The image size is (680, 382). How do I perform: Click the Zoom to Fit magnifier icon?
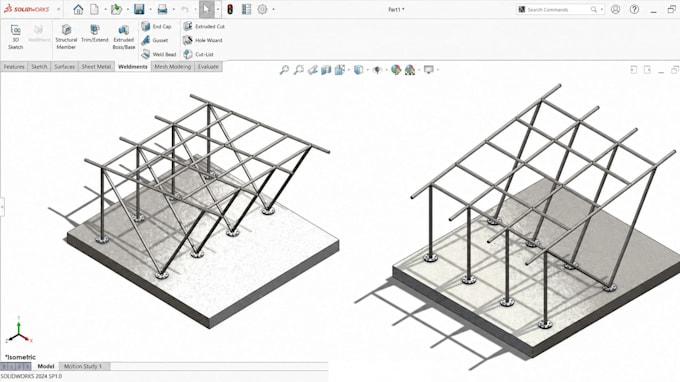[284, 69]
